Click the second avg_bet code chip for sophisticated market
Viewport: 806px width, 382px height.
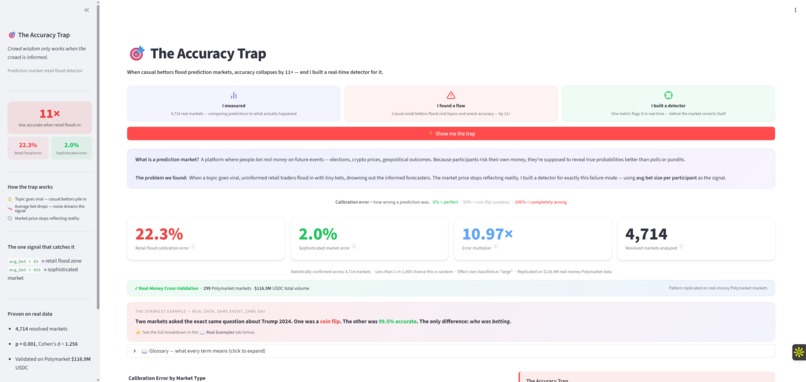click(24, 269)
